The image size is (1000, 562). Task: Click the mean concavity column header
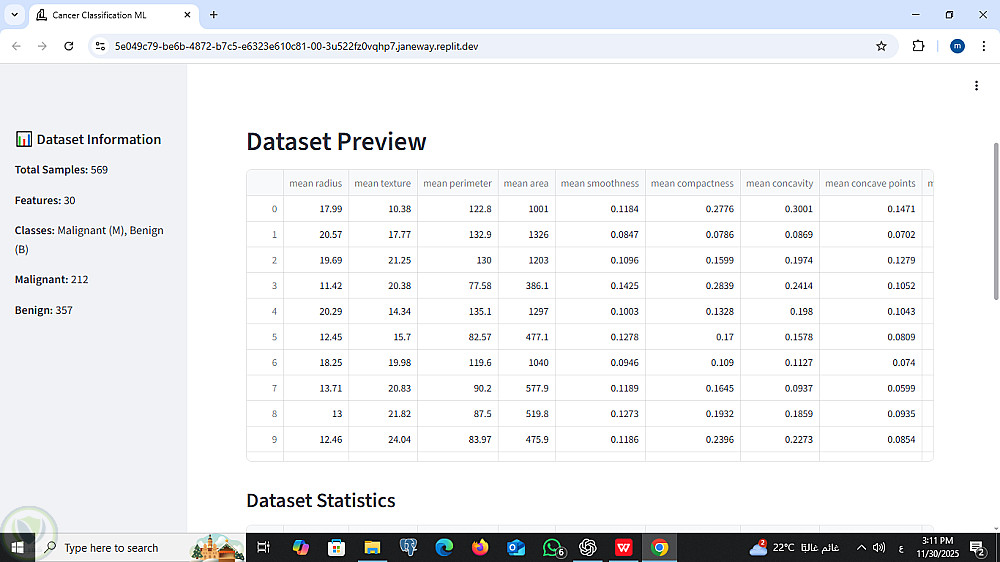point(779,183)
